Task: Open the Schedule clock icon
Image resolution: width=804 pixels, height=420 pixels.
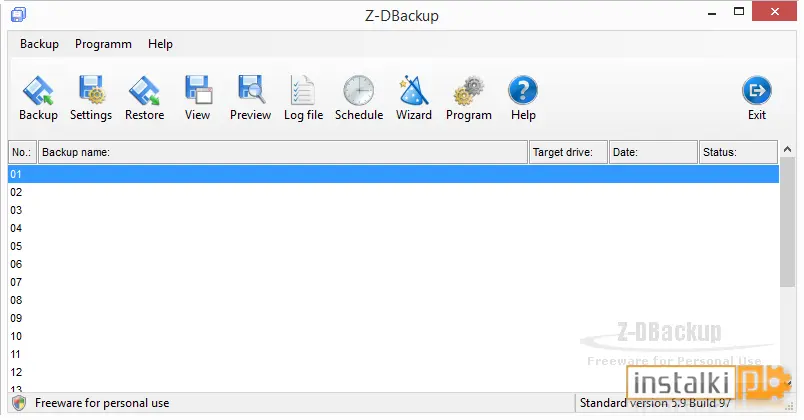Action: click(x=359, y=90)
